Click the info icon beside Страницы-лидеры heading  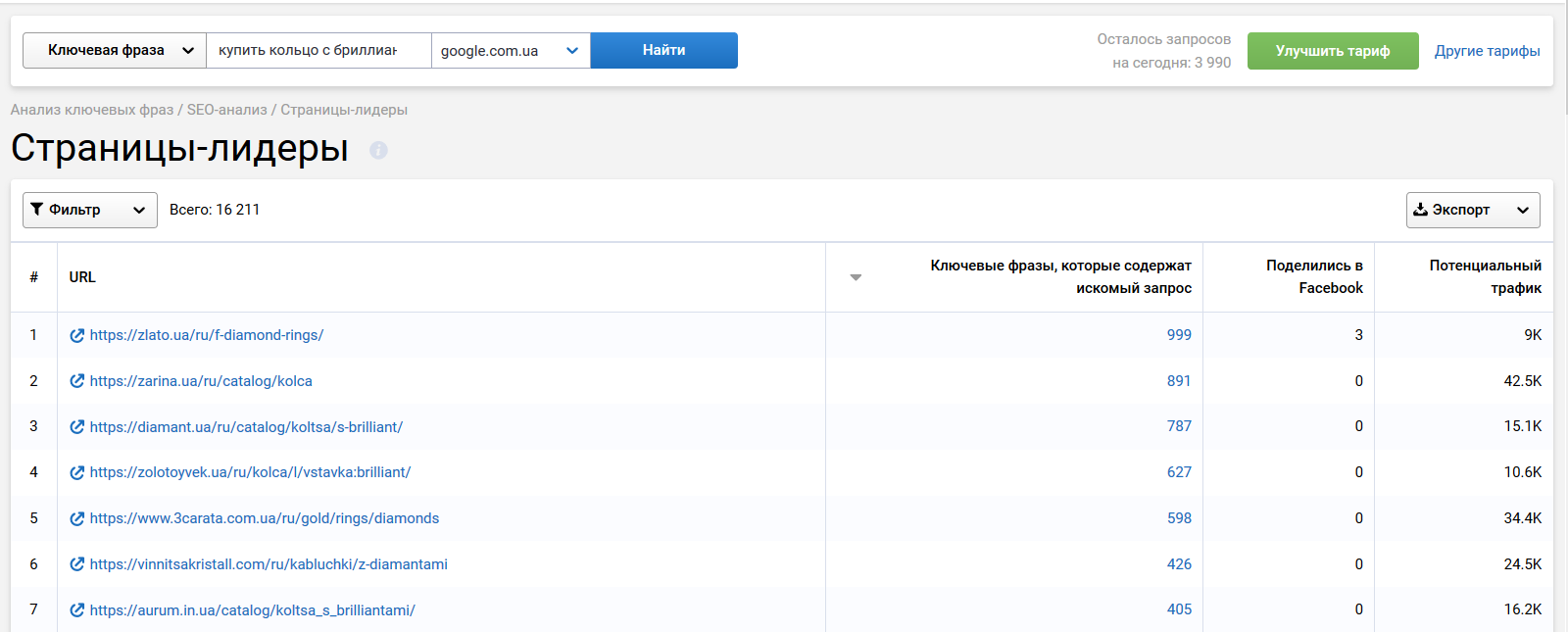pyautogui.click(x=378, y=150)
